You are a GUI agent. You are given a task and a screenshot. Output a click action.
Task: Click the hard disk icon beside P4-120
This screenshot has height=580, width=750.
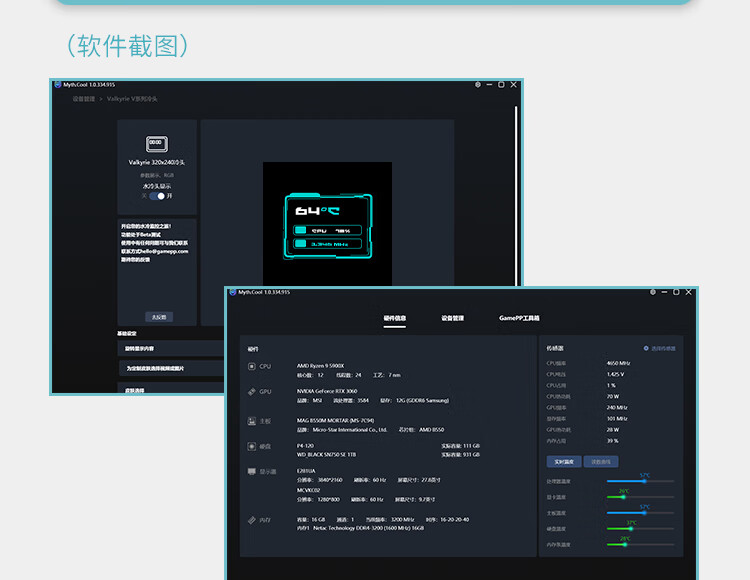coord(252,446)
